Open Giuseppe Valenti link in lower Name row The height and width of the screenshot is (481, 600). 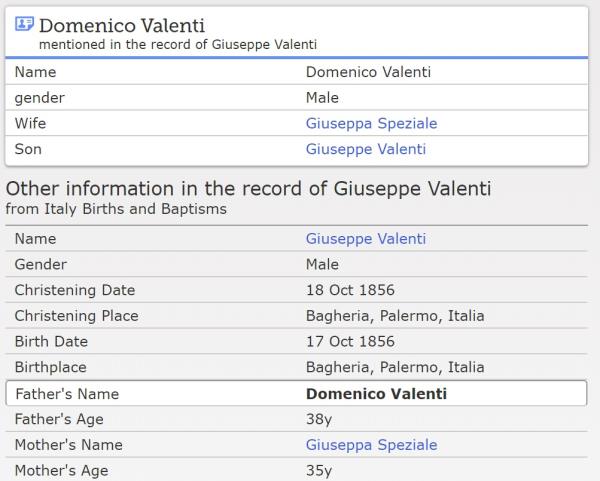tap(365, 239)
